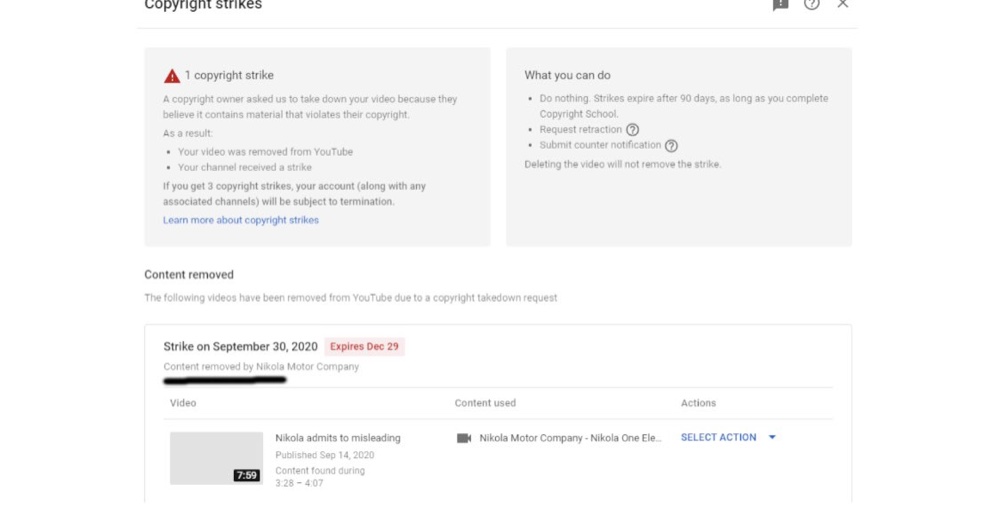Click the 'Actions' column header
This screenshot has width=1000, height=526.
pos(698,403)
